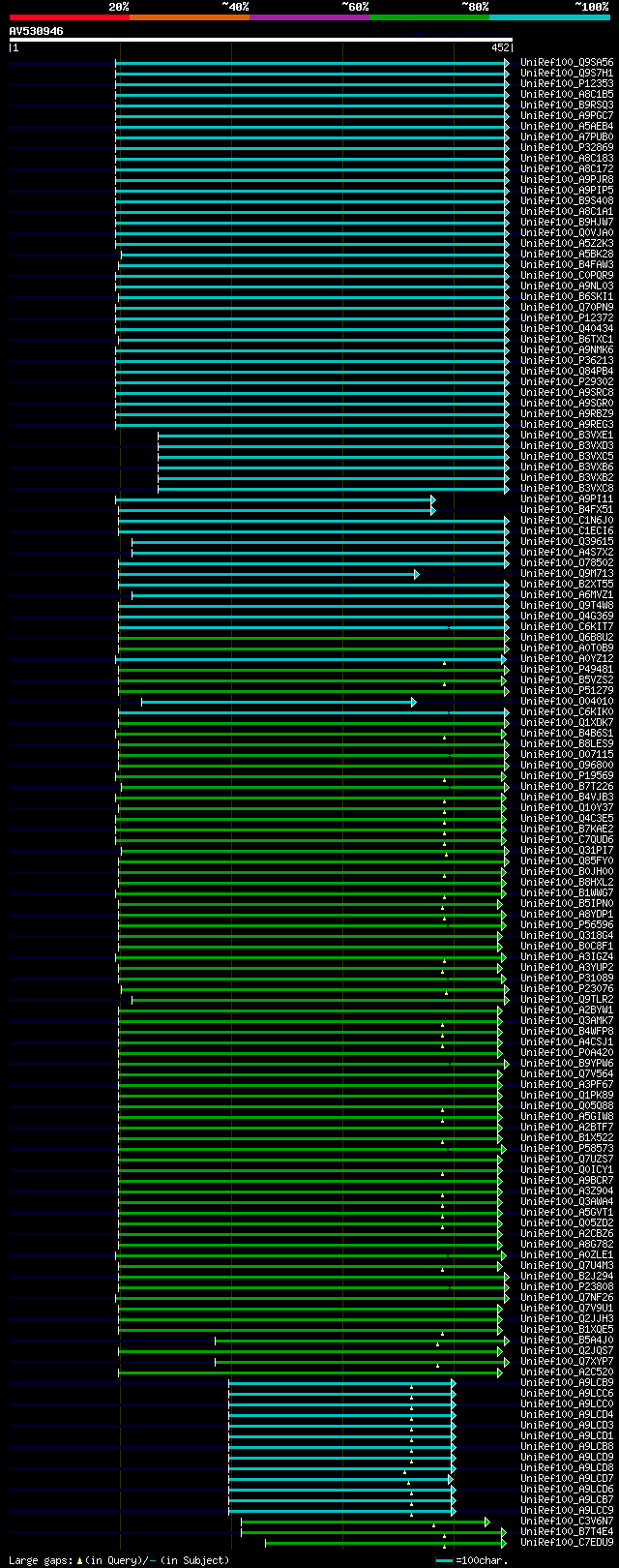The width and height of the screenshot is (619, 1568).
Task: Open hit UniRef100_A3IGZ4
Action: (x=567, y=956)
